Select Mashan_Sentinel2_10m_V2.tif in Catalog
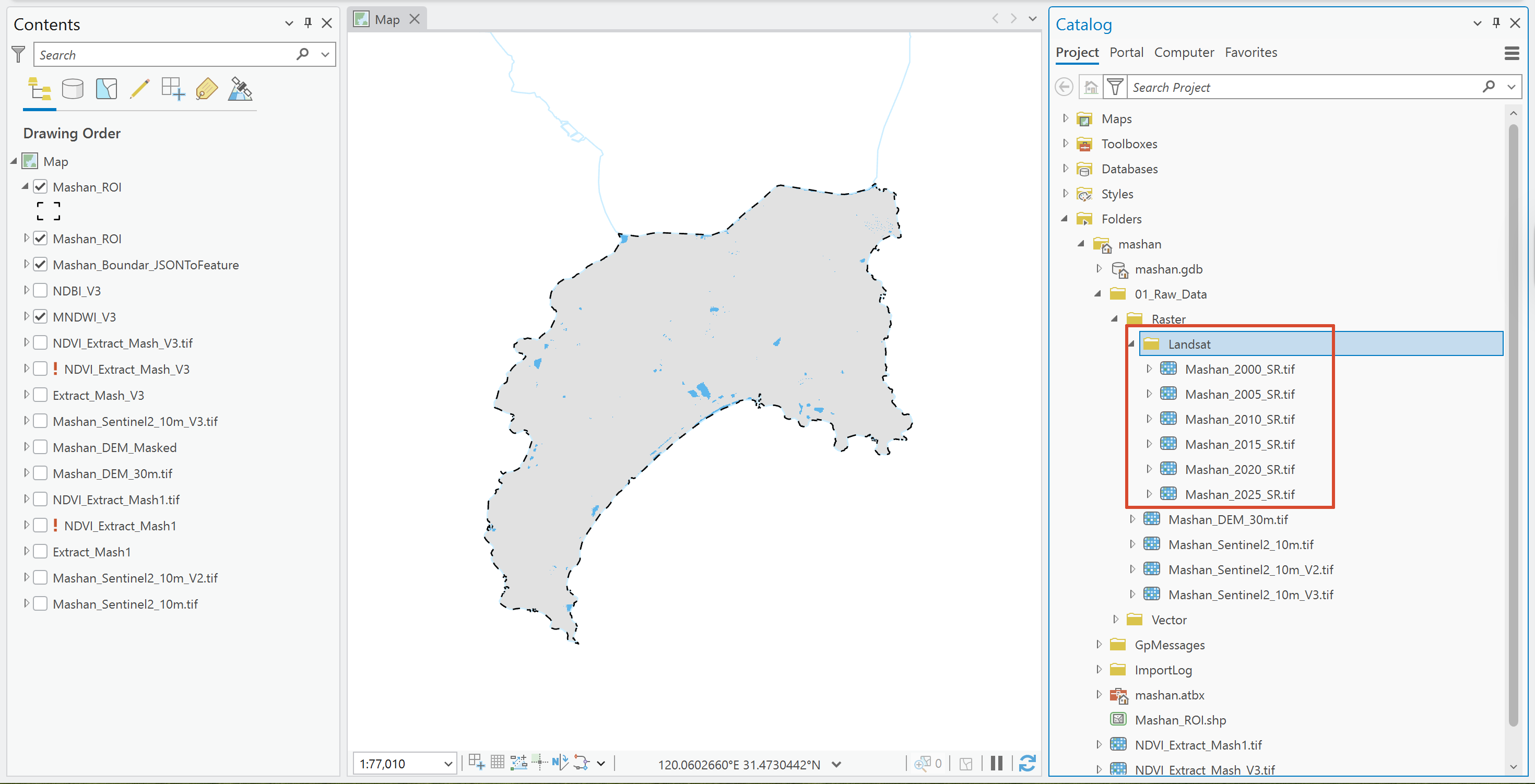Screen dimensions: 1535x784 point(1251,569)
